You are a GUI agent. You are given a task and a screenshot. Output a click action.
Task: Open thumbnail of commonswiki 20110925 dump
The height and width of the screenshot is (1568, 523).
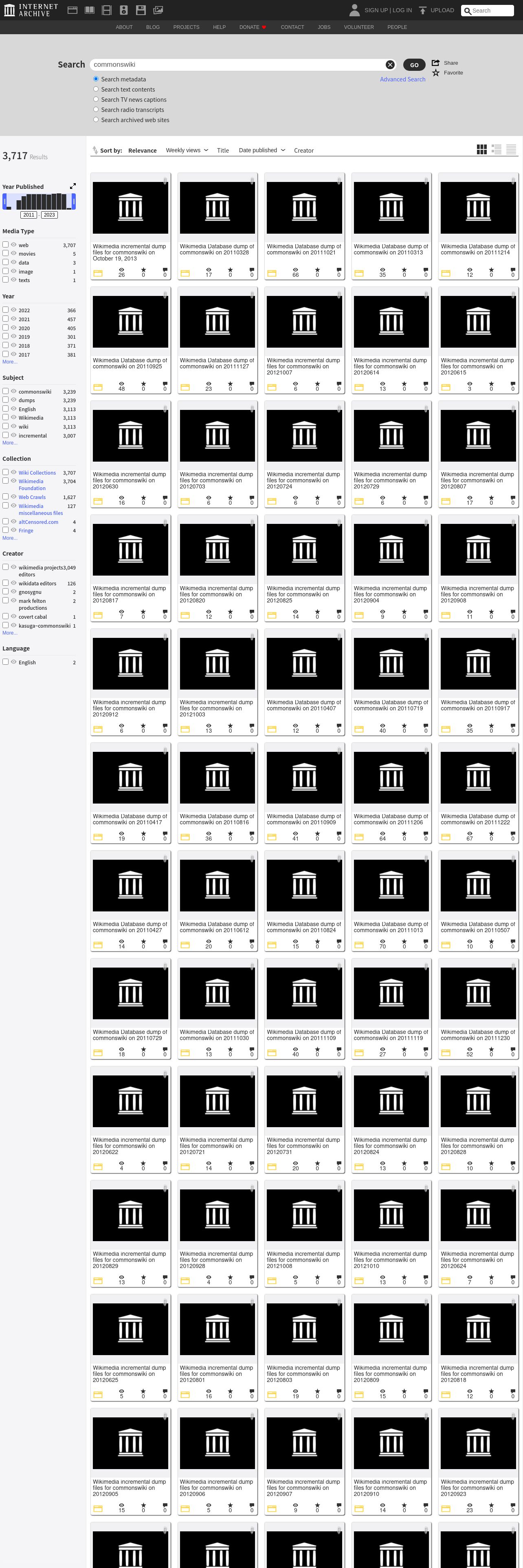click(x=130, y=322)
